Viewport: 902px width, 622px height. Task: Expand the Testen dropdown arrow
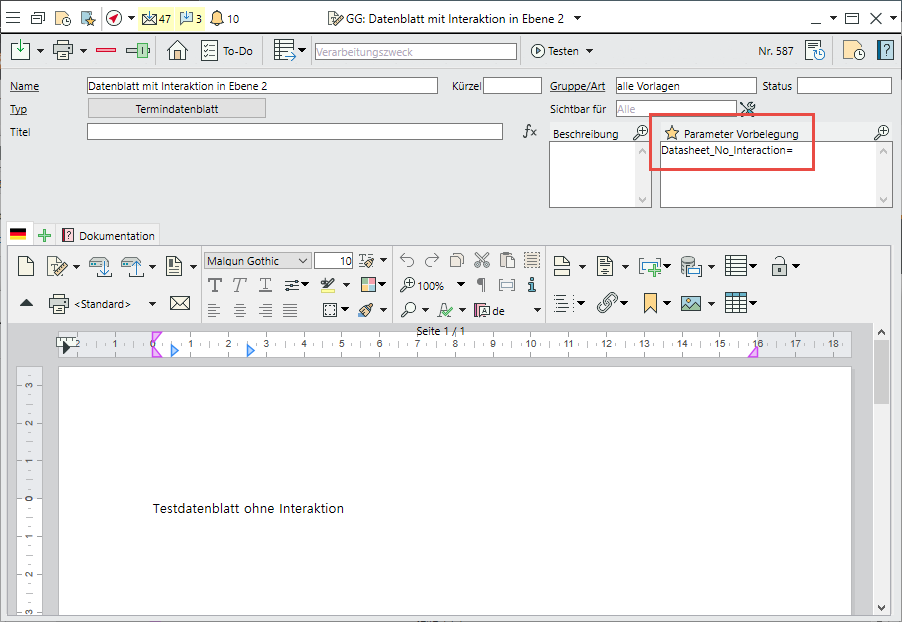point(589,51)
